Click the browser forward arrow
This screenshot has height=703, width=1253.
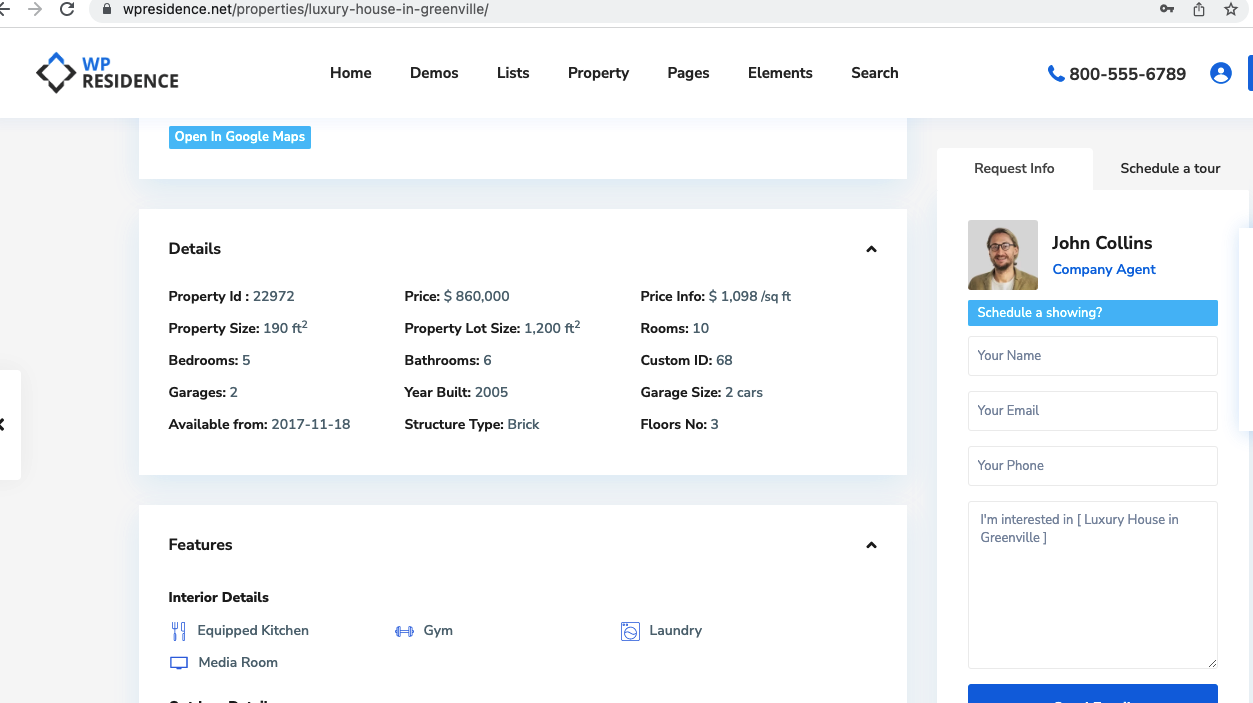point(35,9)
